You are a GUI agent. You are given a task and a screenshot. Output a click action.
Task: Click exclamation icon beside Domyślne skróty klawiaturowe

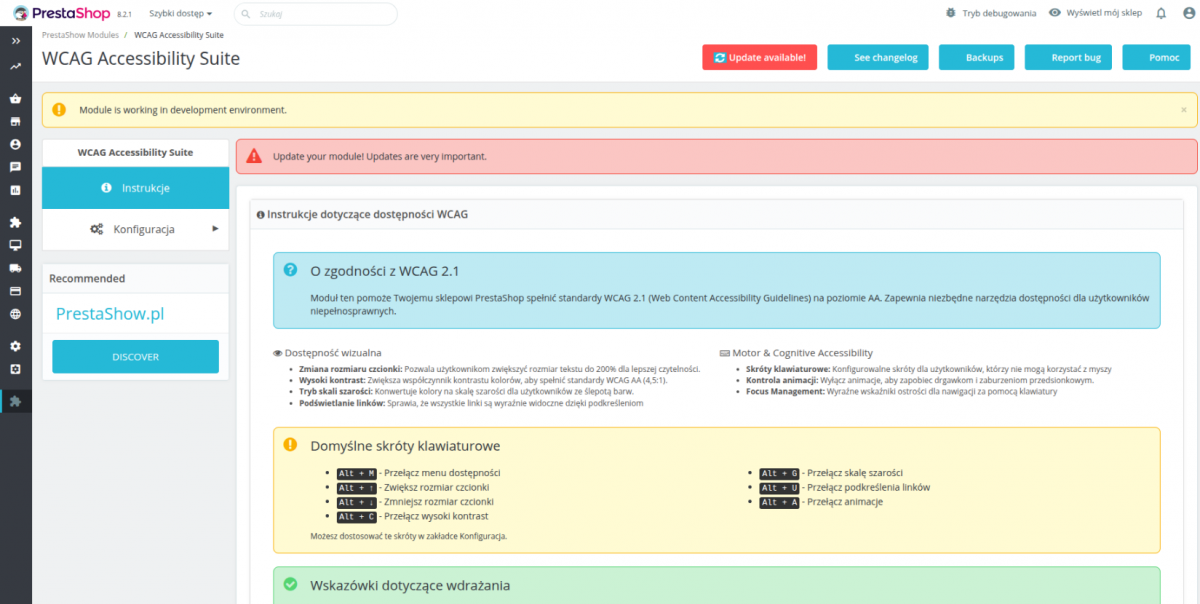(290, 445)
